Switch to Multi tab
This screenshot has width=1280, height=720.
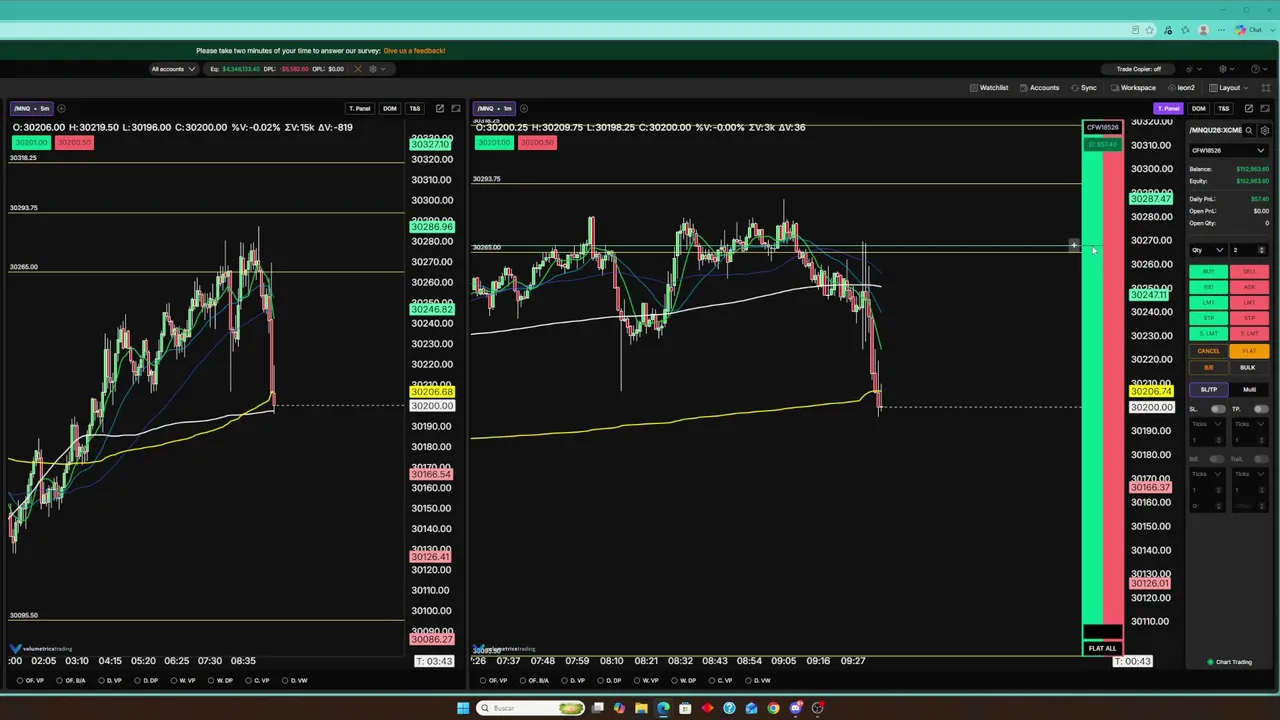tap(1249, 390)
